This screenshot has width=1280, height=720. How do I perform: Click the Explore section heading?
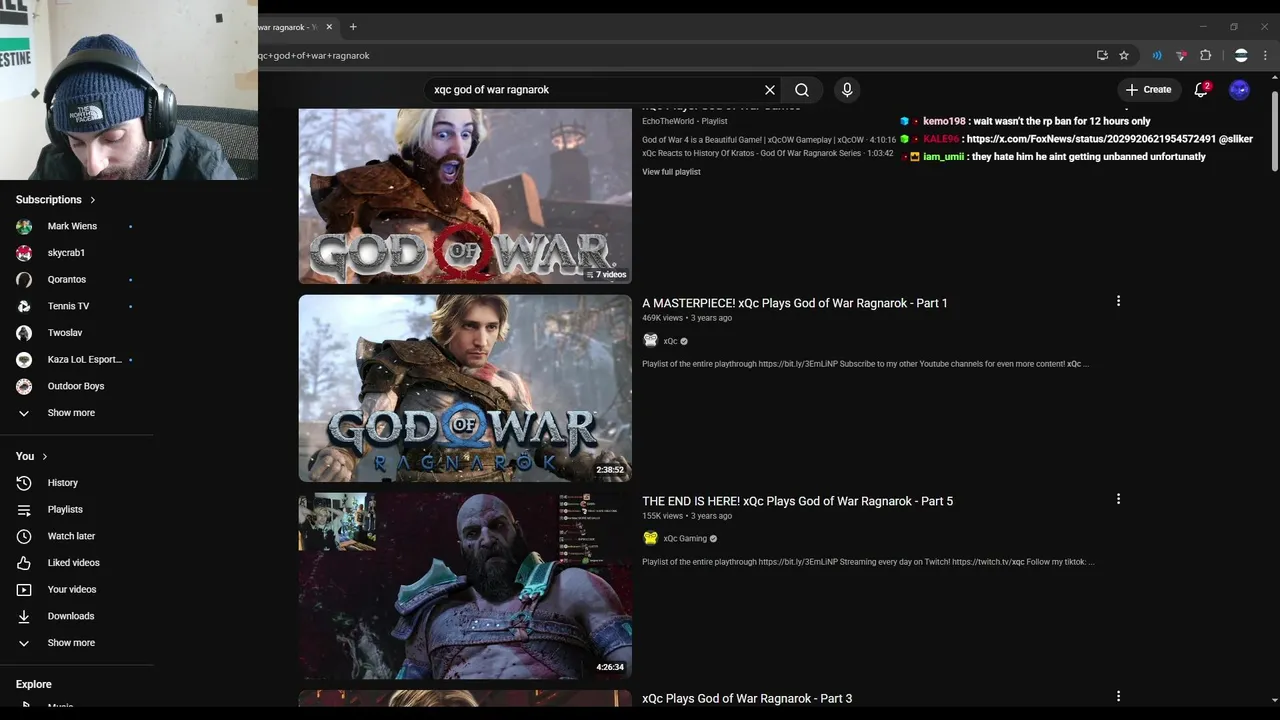[x=34, y=684]
